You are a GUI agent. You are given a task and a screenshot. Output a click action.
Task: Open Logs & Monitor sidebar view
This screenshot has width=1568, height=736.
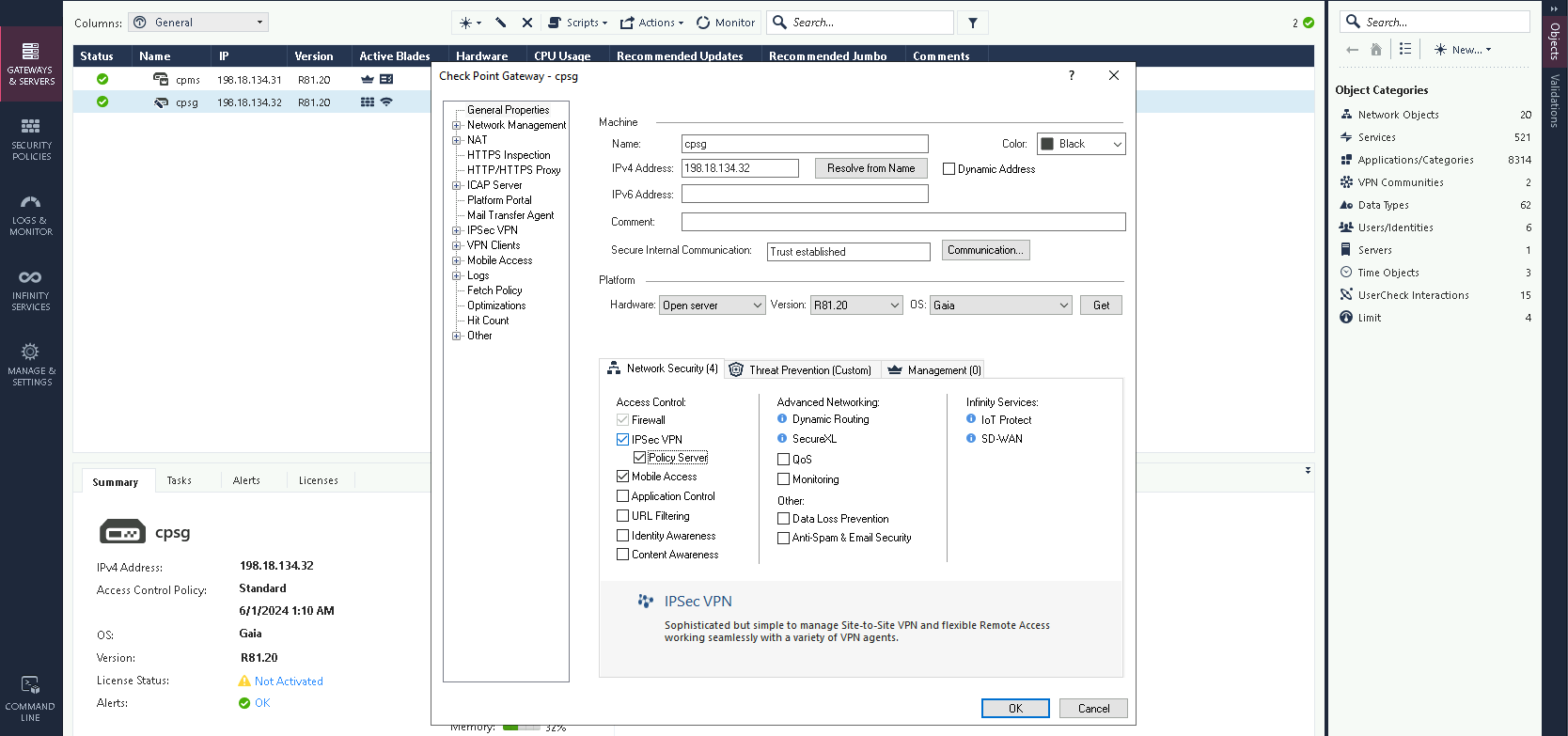pyautogui.click(x=31, y=214)
